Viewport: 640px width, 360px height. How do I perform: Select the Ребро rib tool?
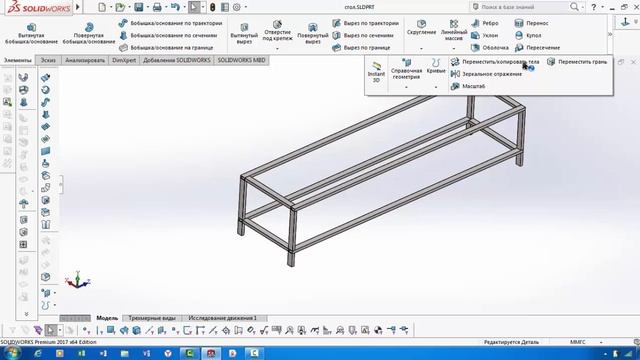484,23
